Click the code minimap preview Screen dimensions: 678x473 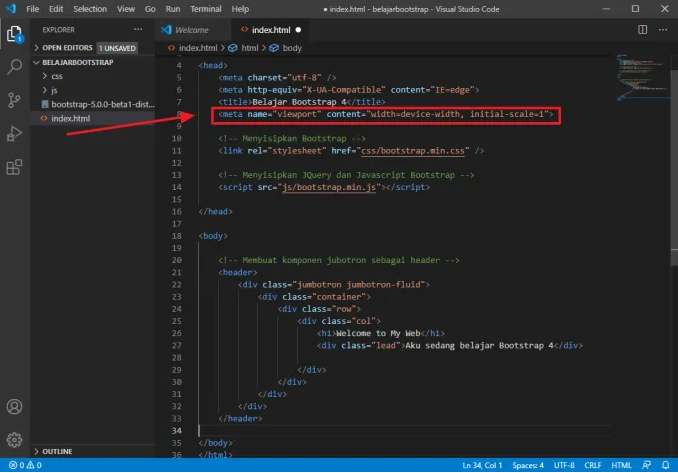(x=642, y=77)
